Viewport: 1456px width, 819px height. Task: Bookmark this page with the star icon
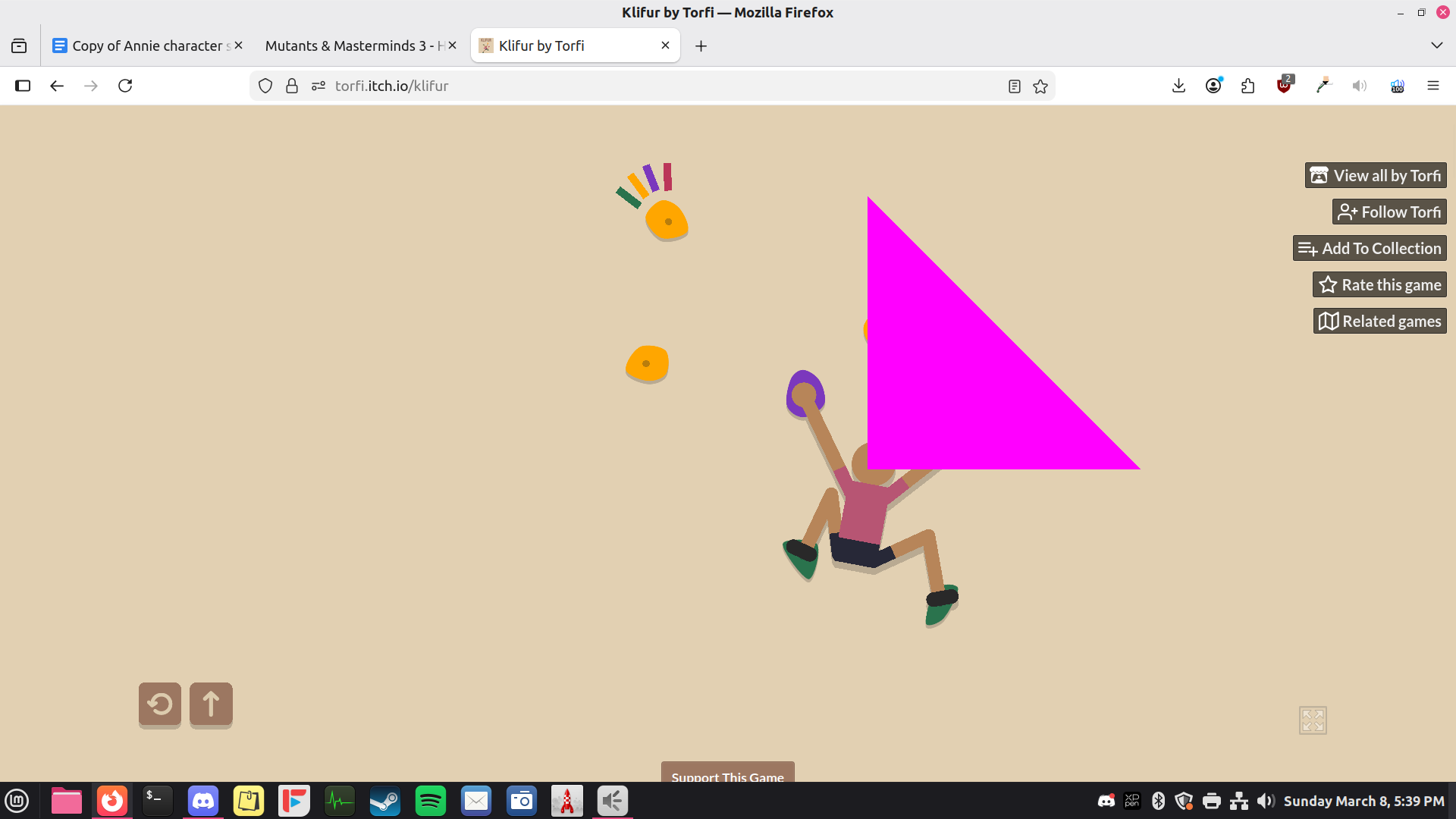(1040, 86)
